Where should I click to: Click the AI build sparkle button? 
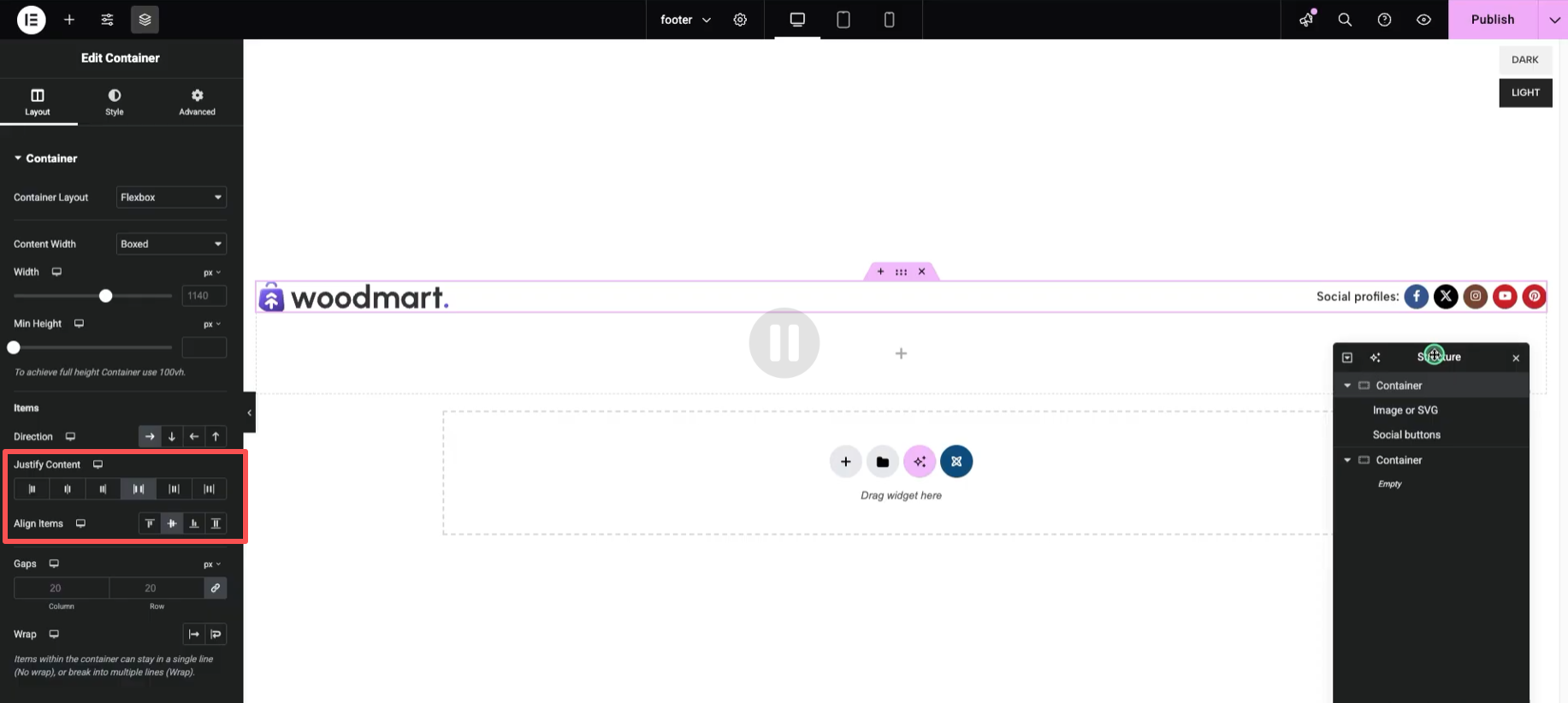pyautogui.click(x=920, y=462)
